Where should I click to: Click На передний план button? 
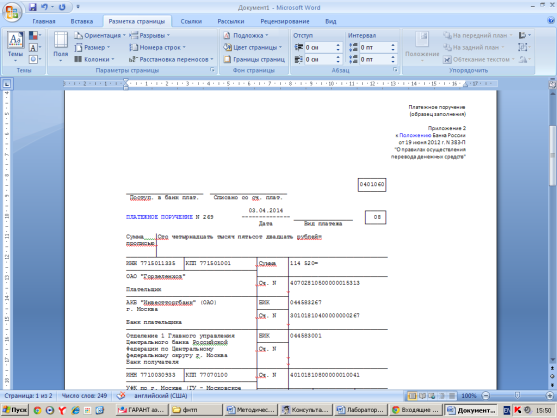478,36
